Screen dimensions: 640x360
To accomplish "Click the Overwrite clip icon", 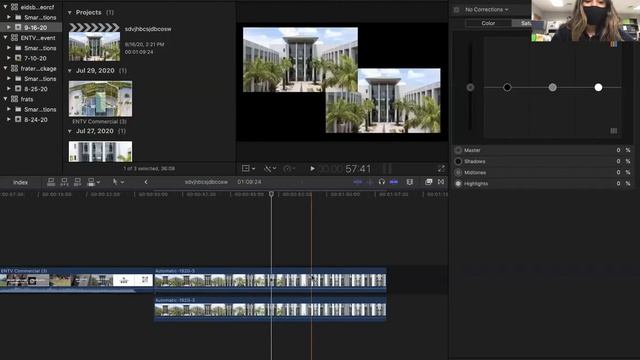I will coord(91,182).
